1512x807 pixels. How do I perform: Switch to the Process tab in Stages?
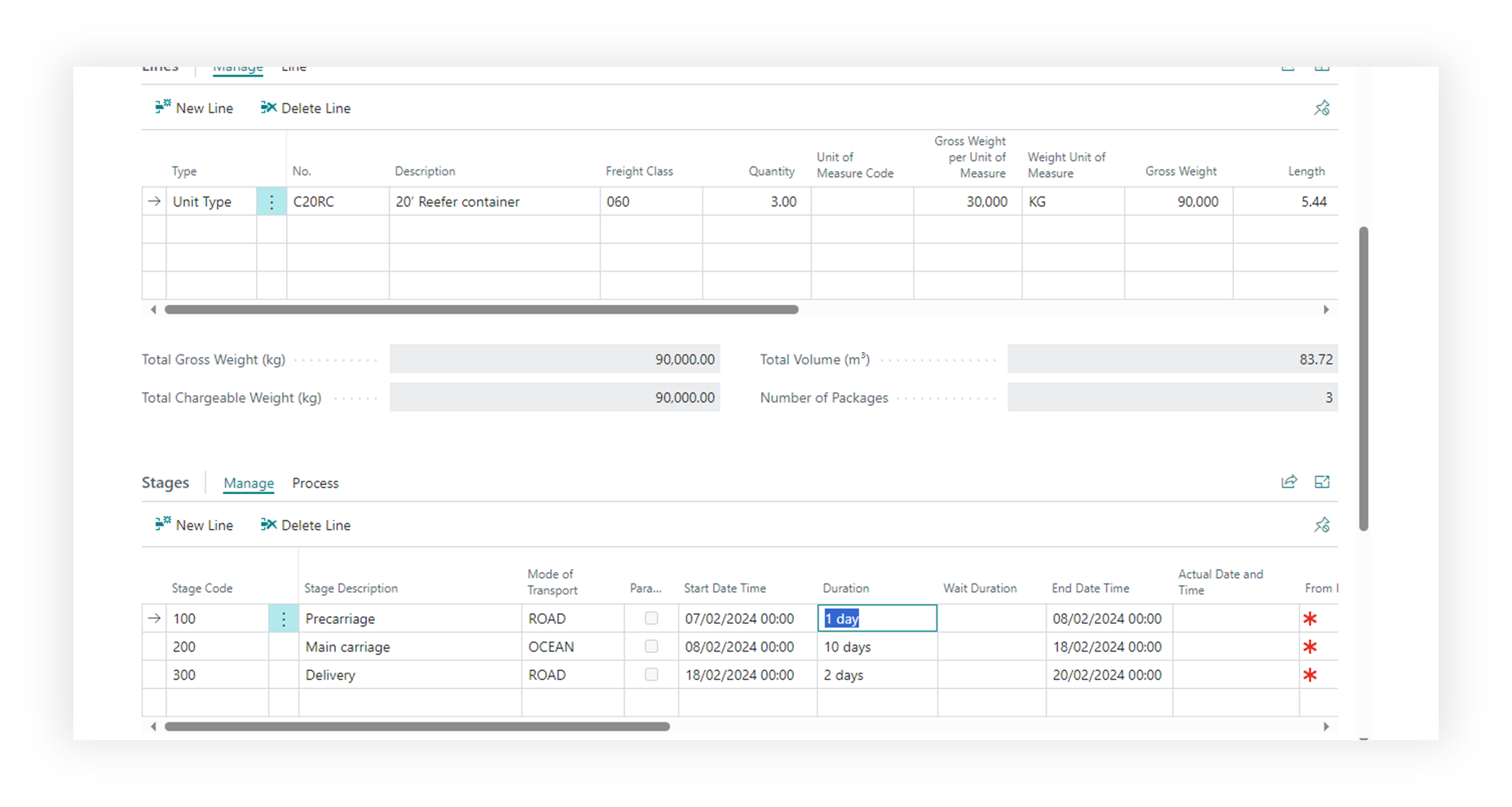315,483
